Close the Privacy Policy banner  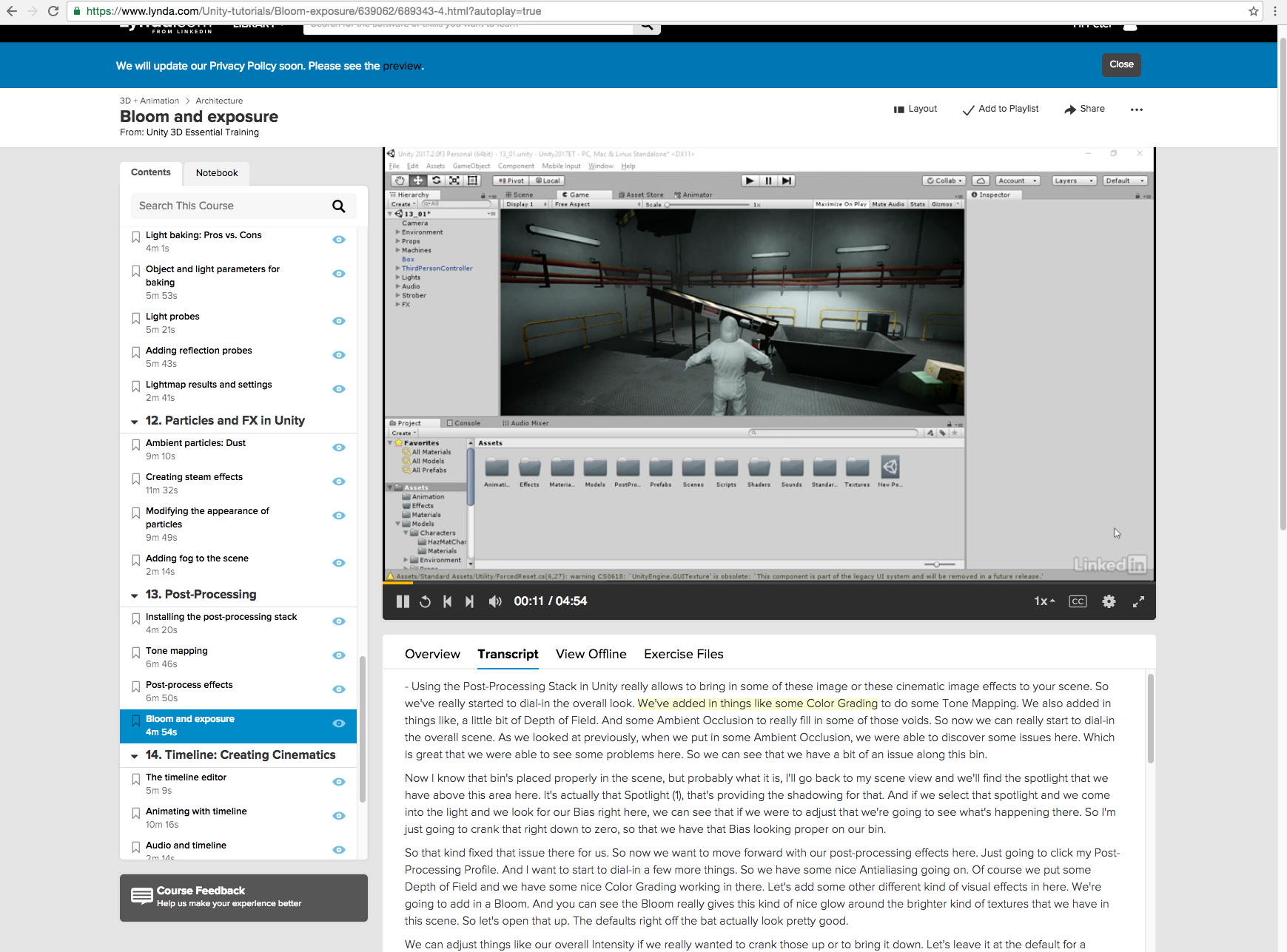(1121, 64)
